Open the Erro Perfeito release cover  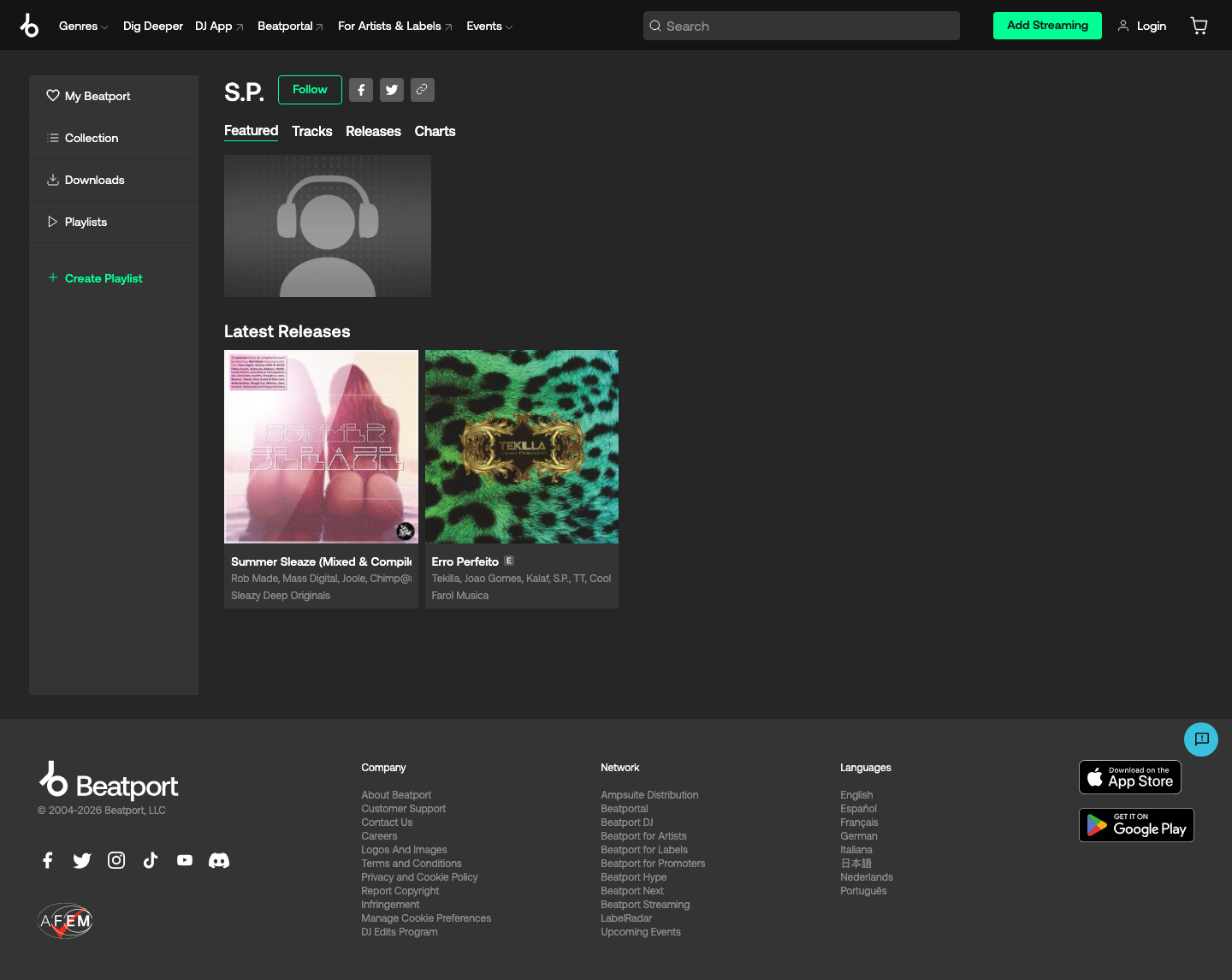click(522, 447)
